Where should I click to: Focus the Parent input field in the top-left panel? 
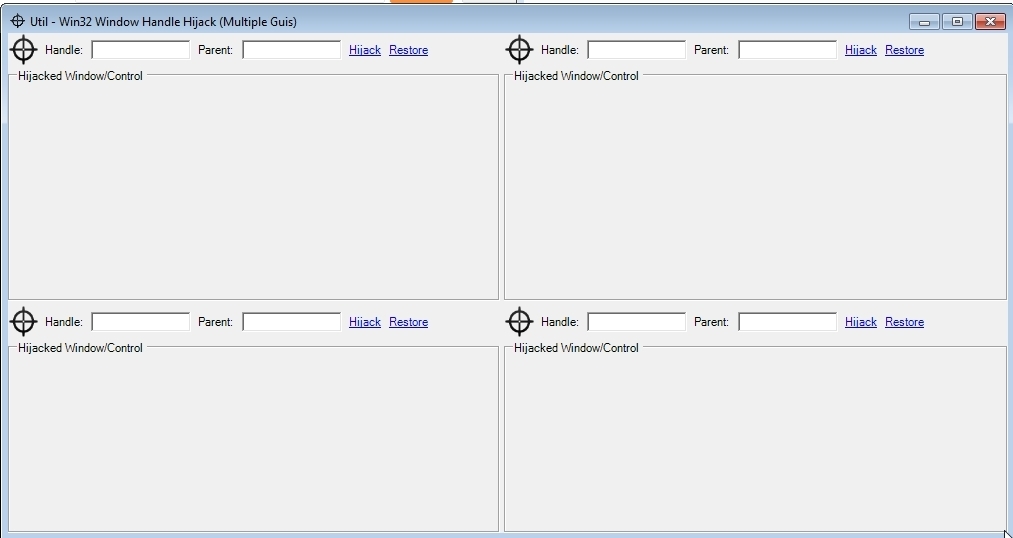[x=291, y=50]
